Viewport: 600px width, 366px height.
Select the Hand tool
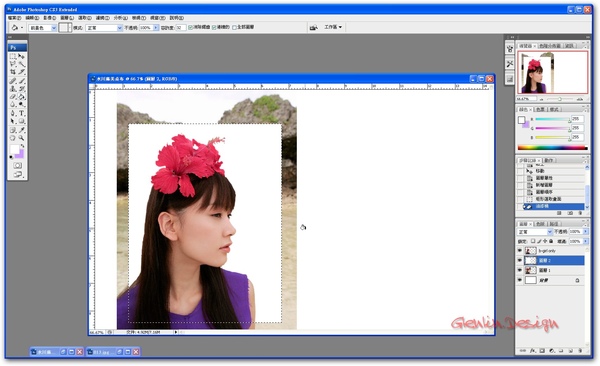[x=13, y=138]
